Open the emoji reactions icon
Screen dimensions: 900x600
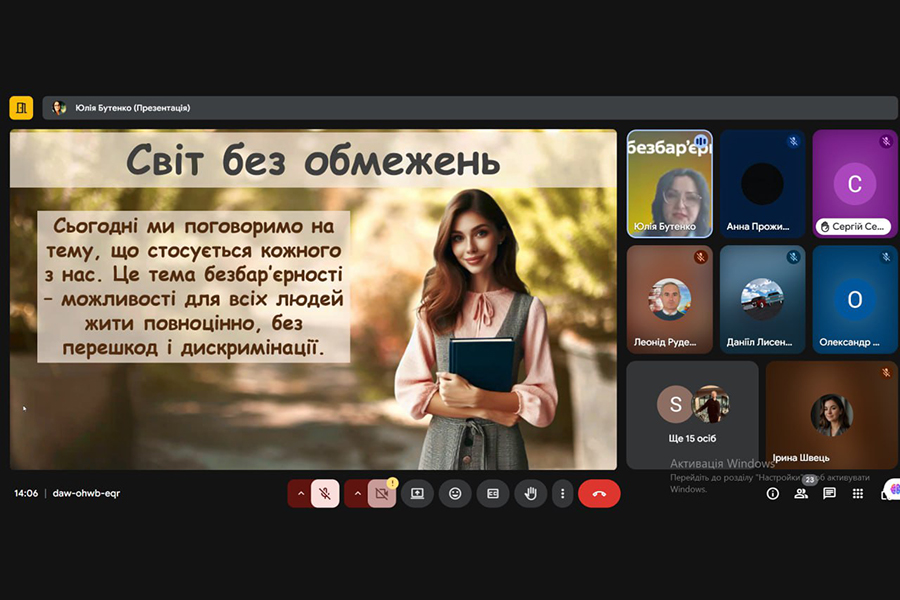[455, 493]
